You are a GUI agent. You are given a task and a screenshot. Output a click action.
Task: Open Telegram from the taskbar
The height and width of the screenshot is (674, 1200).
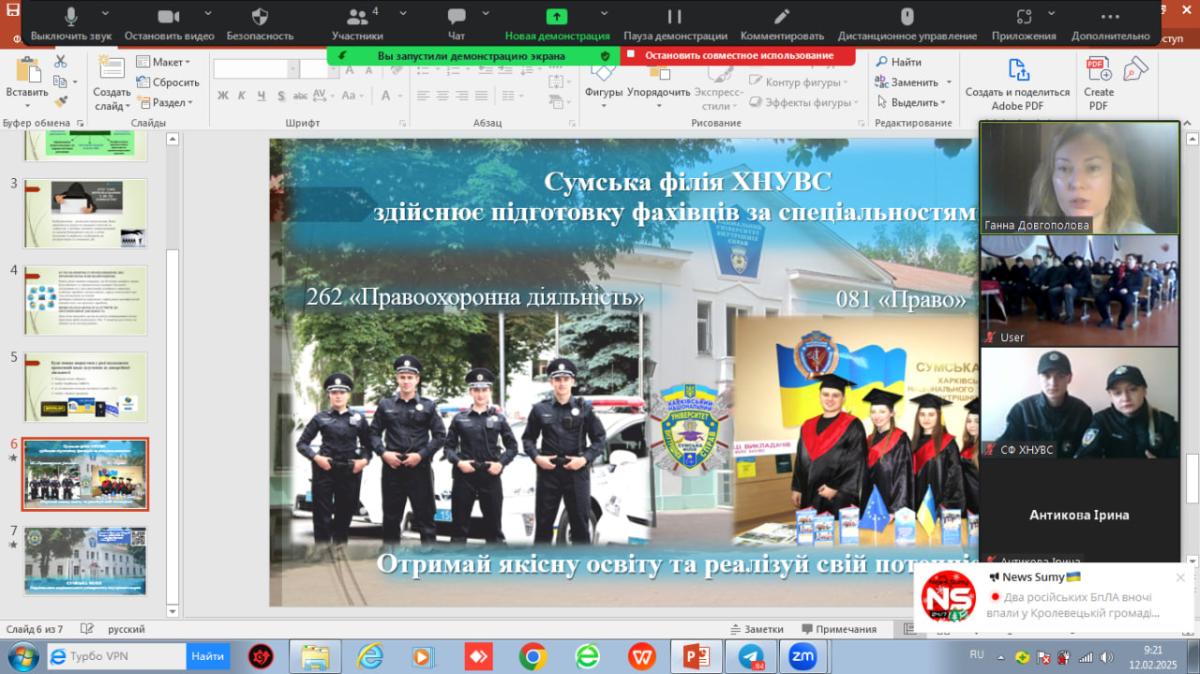pyautogui.click(x=751, y=656)
